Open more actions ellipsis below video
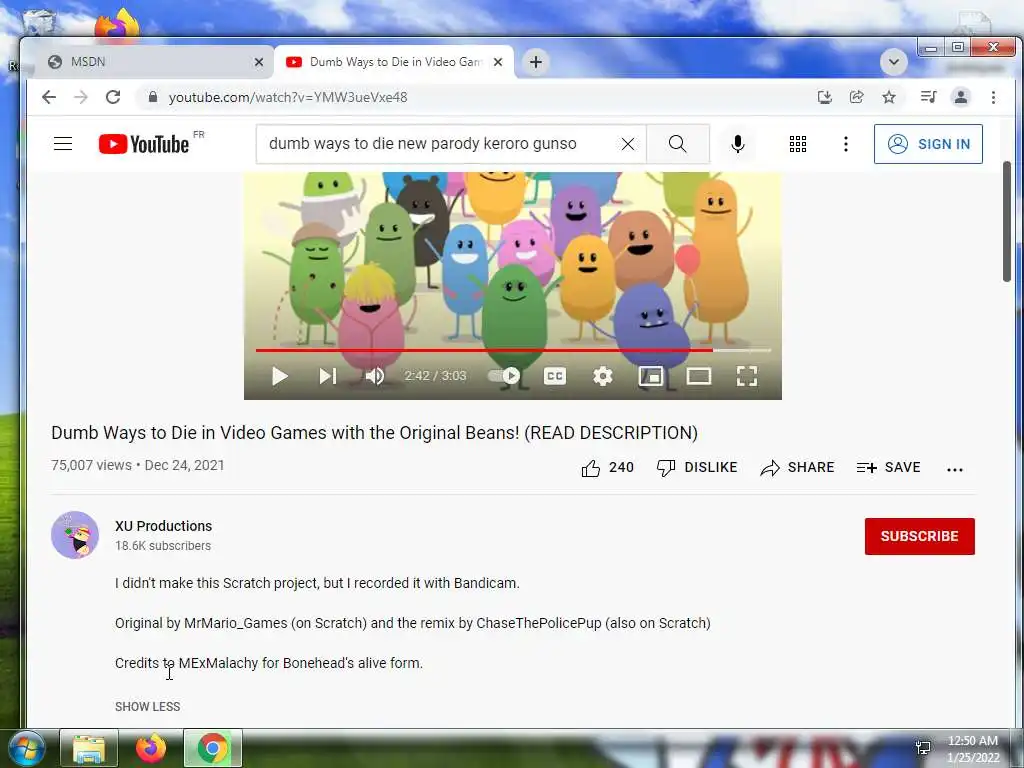The height and width of the screenshot is (768, 1024). click(955, 469)
